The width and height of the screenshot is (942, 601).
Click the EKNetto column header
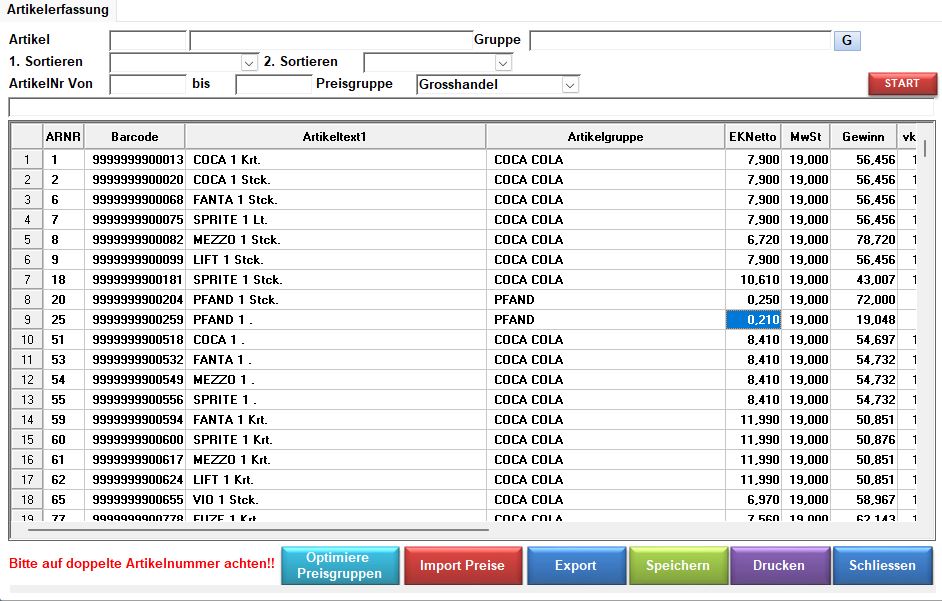752,136
